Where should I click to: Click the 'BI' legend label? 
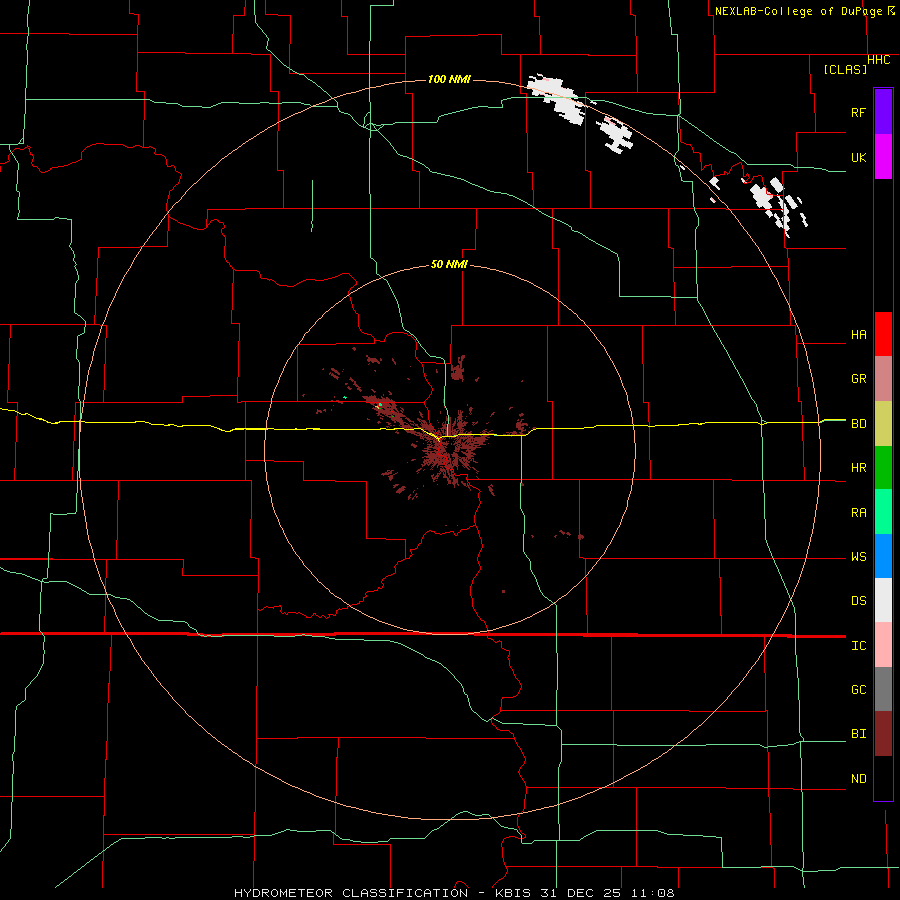(x=858, y=734)
